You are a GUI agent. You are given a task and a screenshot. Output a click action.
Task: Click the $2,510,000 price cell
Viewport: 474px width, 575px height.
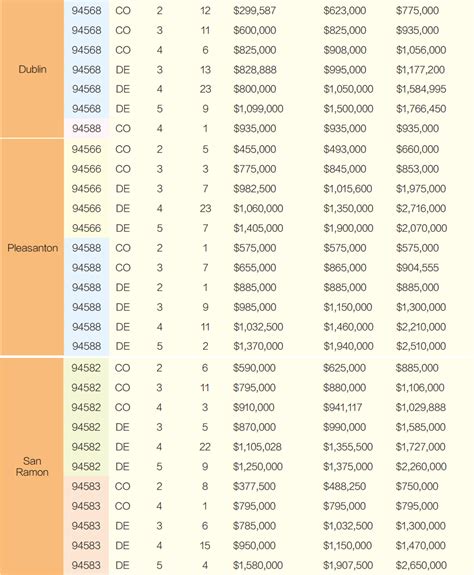tap(421, 346)
